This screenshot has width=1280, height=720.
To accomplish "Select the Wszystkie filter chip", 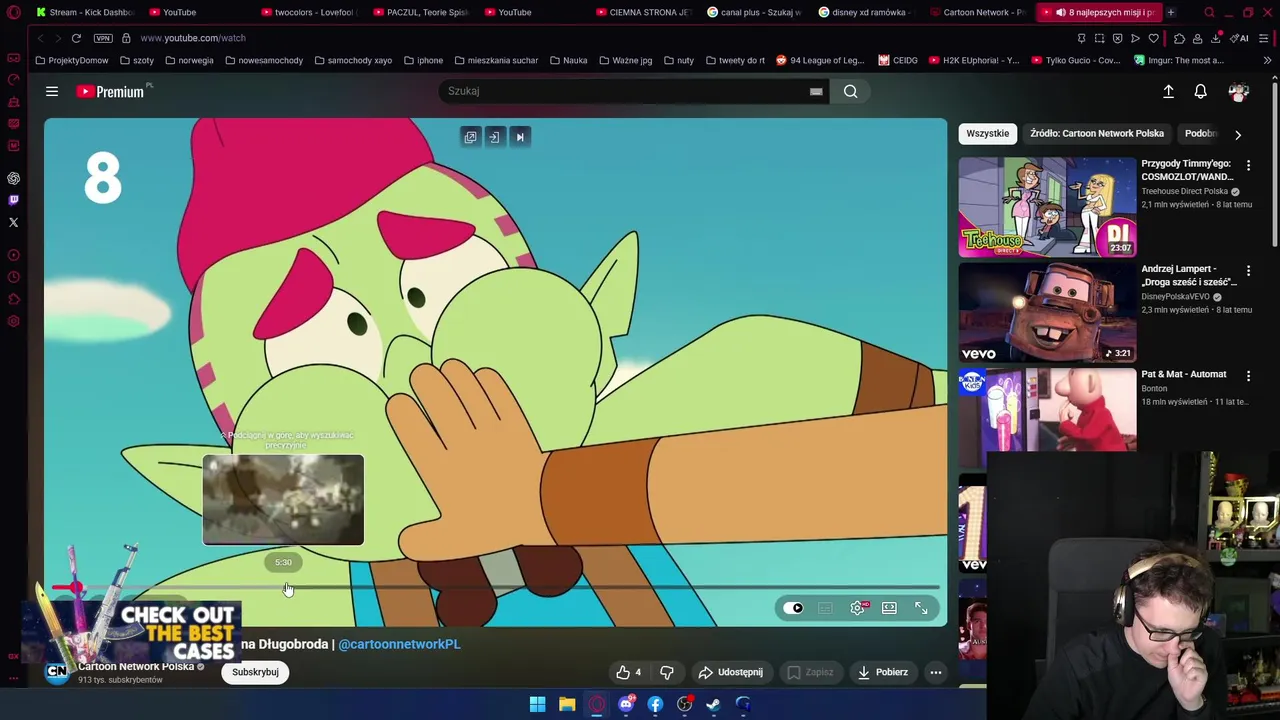I will (988, 133).
